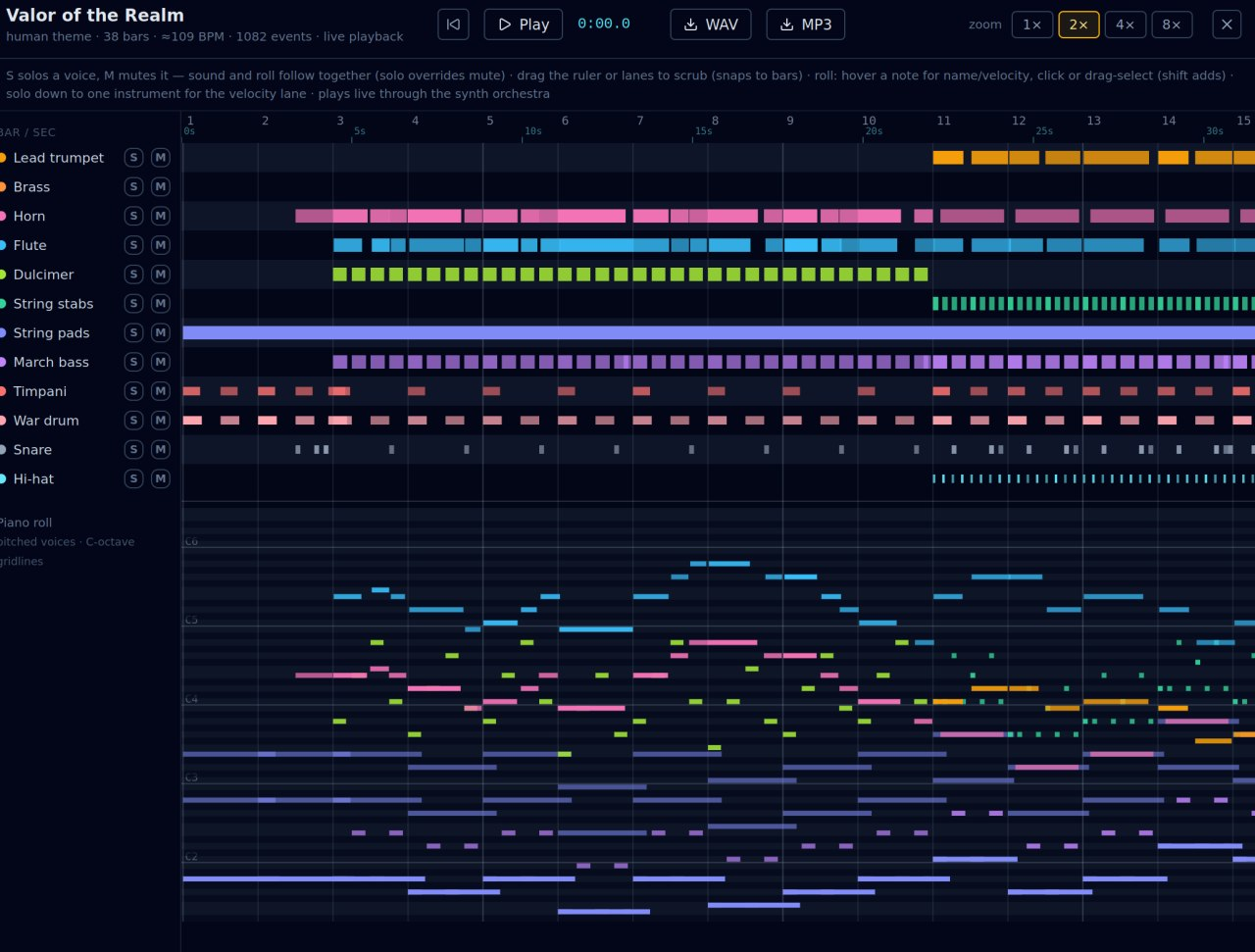Image resolution: width=1255 pixels, height=952 pixels.
Task: Mute the March bass track
Action: click(161, 362)
